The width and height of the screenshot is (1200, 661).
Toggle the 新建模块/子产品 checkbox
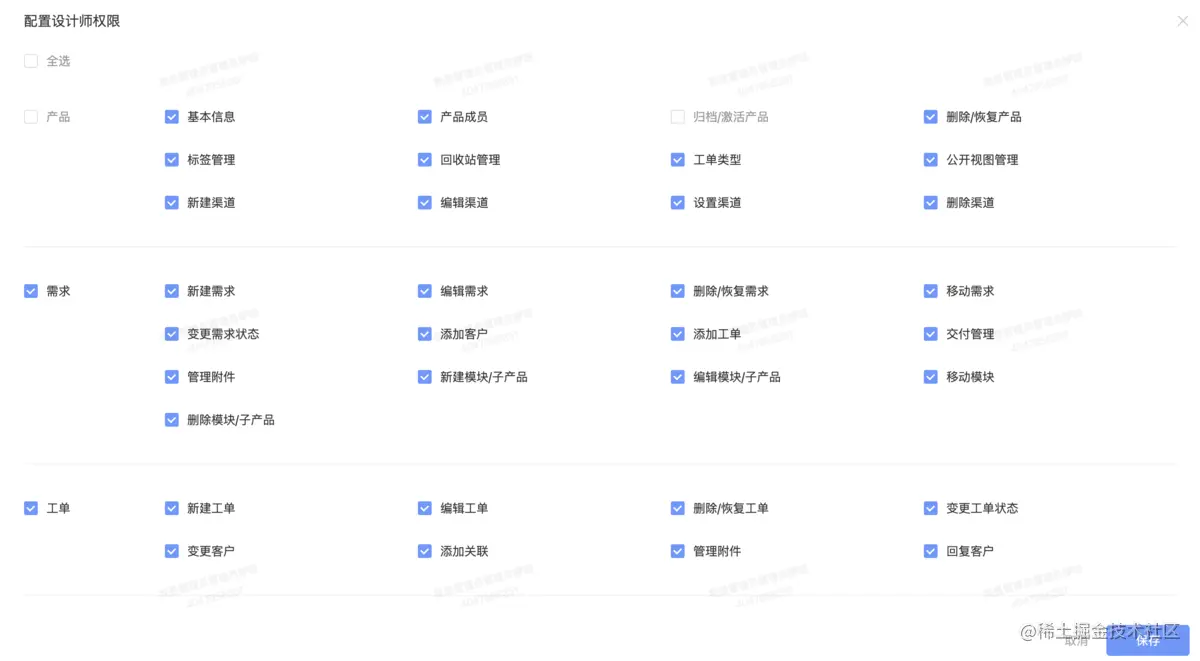click(x=425, y=377)
